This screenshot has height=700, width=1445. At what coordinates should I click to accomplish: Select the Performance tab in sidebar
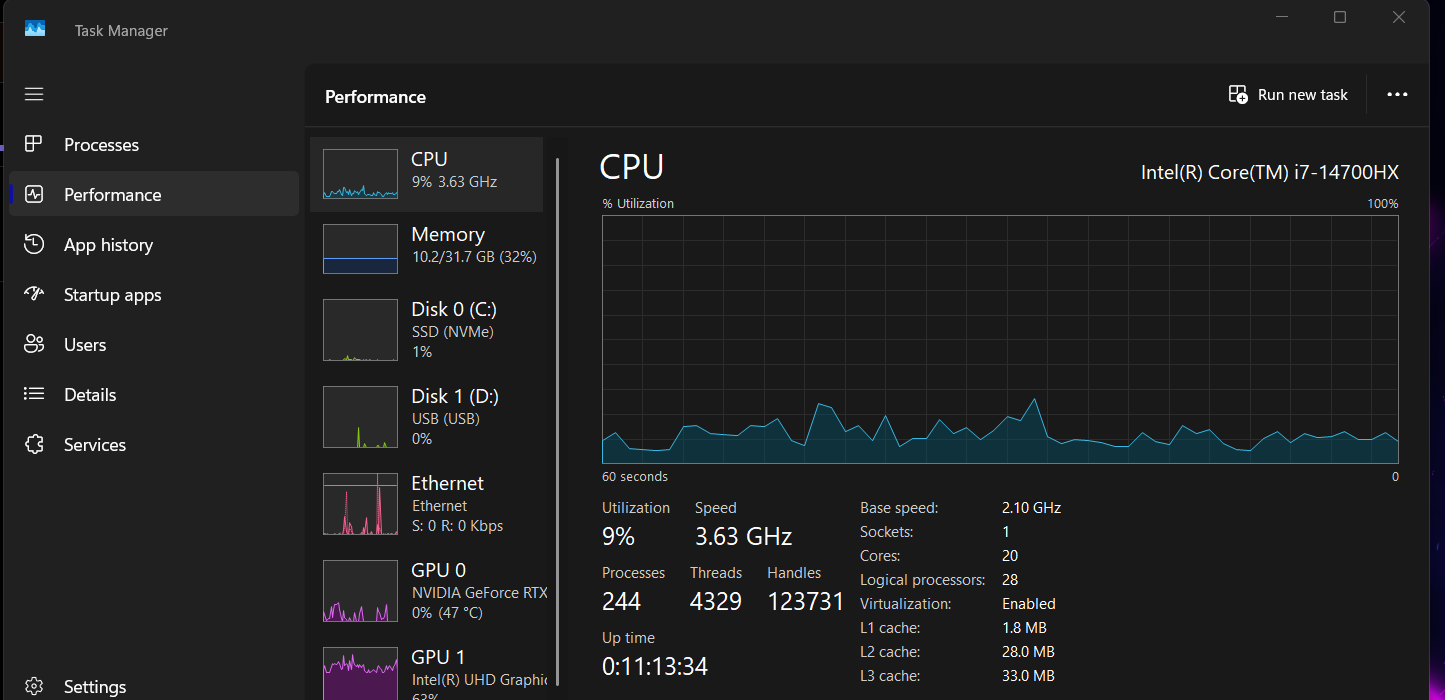click(112, 195)
